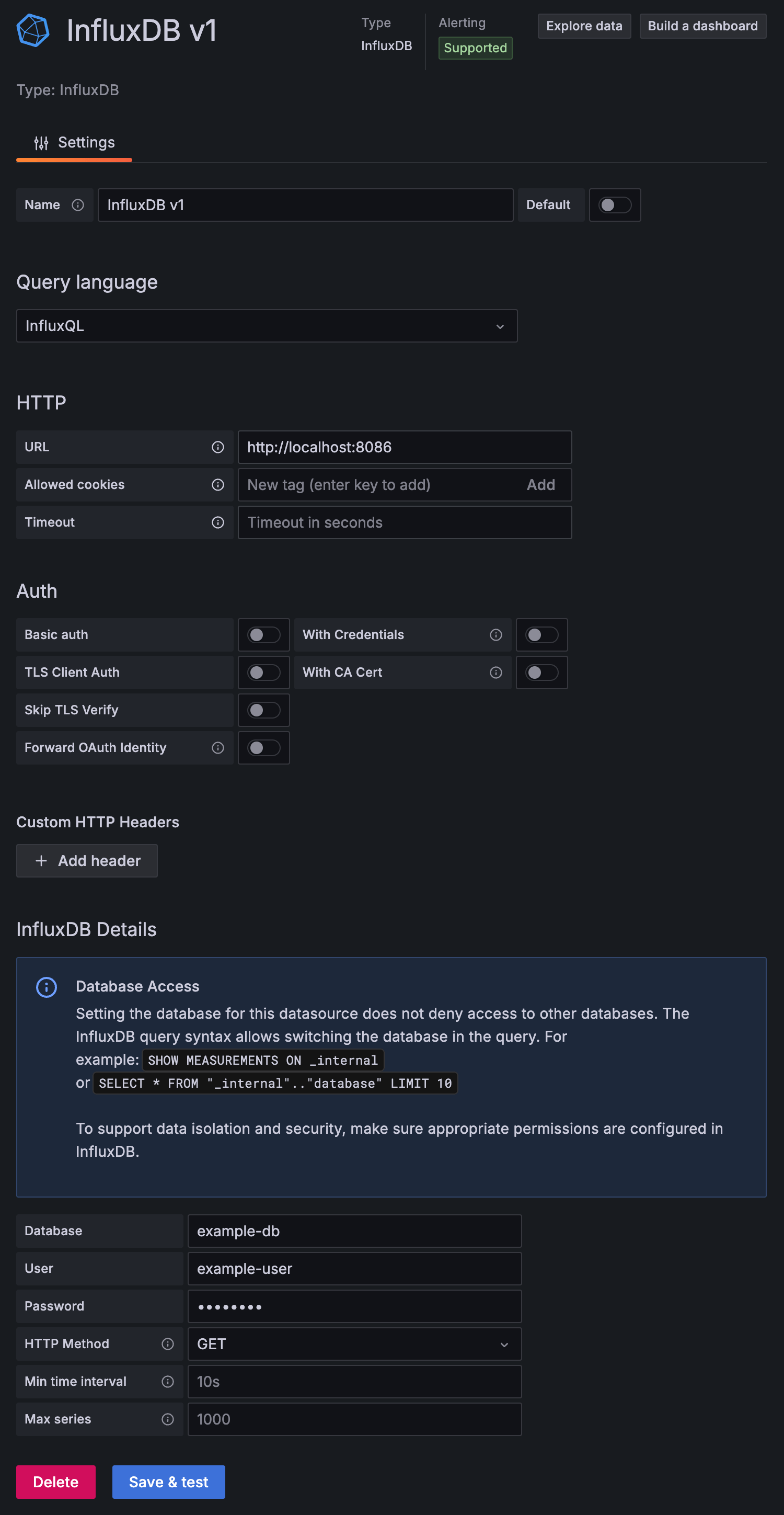Toggle Skip TLS Verify on
This screenshot has width=784, height=1515.
pyautogui.click(x=263, y=710)
